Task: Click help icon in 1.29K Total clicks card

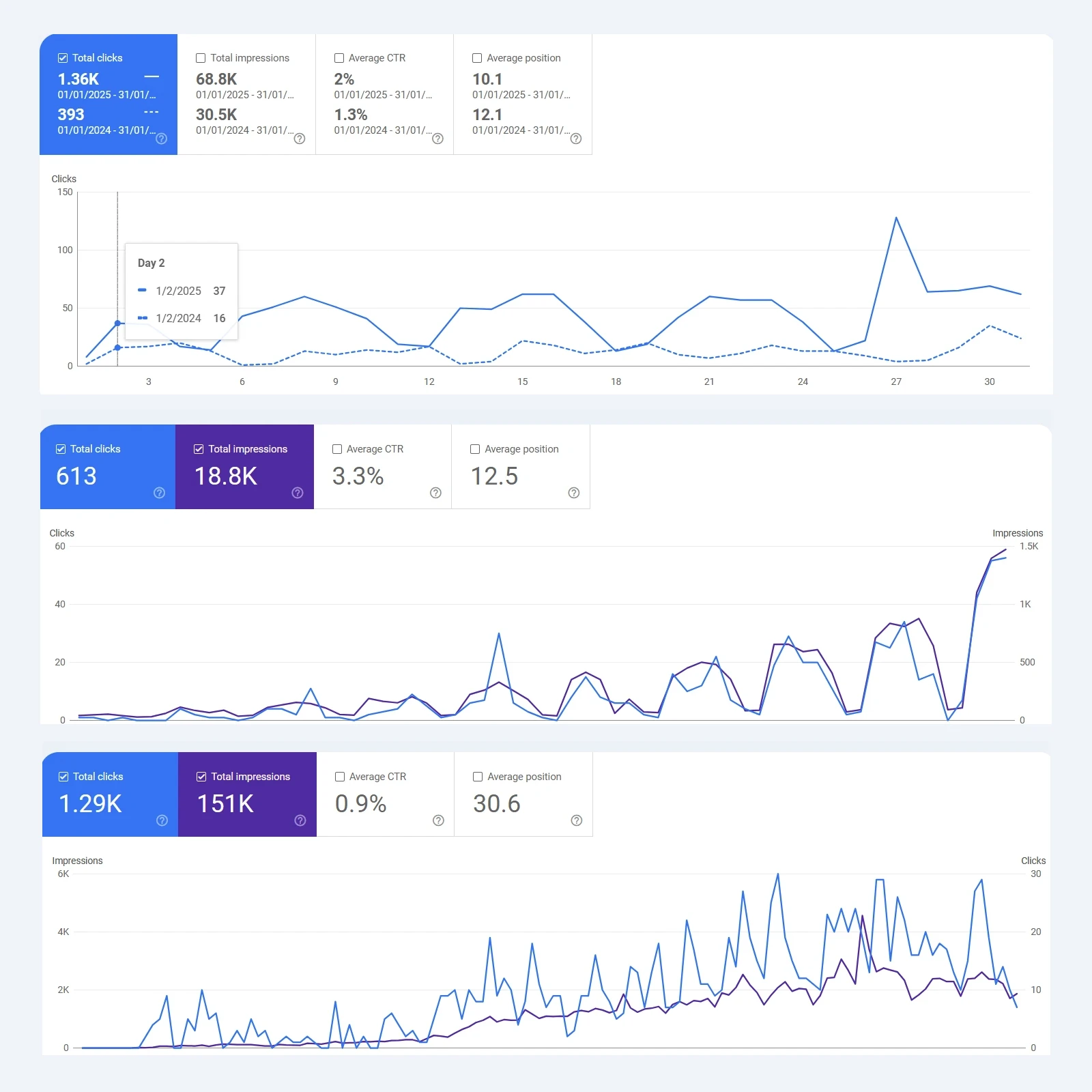Action: (x=162, y=820)
